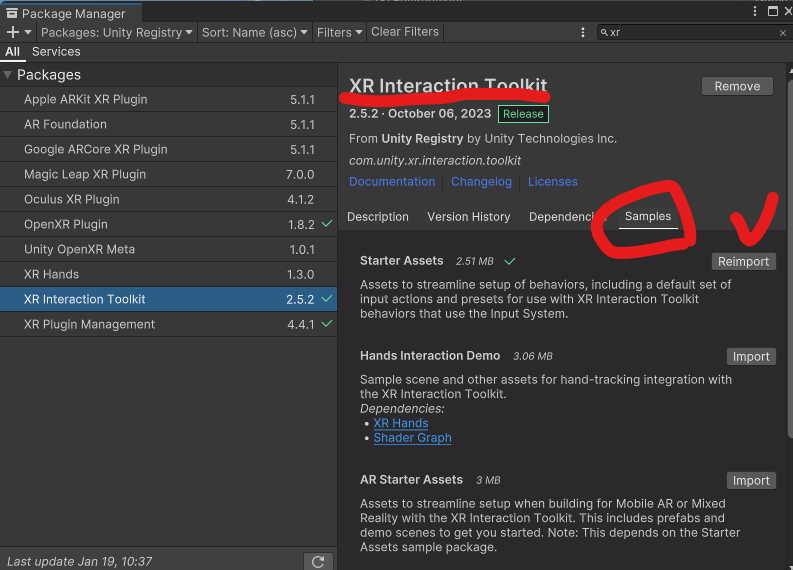Switch to the Services tab

[56, 52]
